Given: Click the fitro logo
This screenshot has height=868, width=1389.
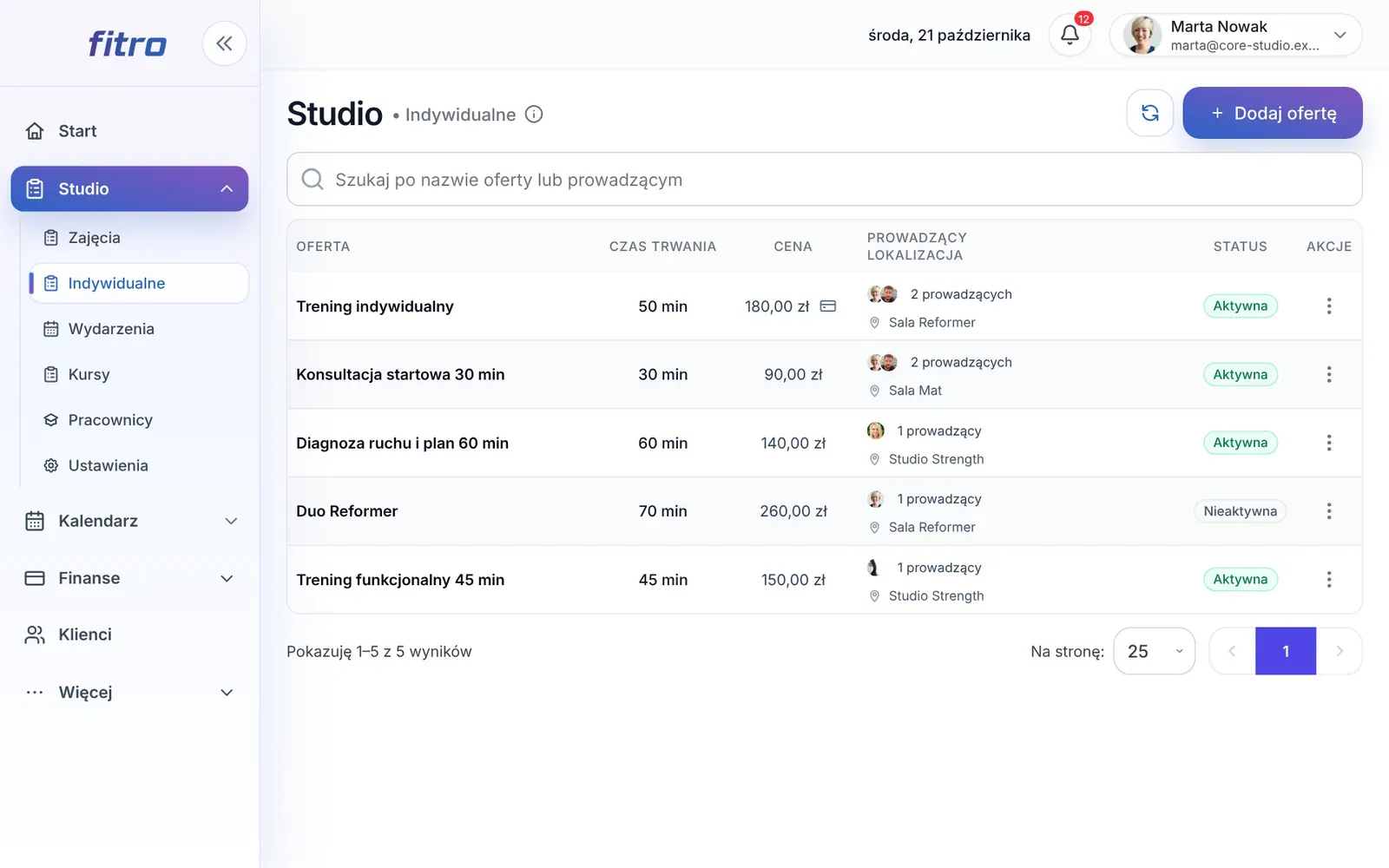Looking at the screenshot, I should click(x=127, y=43).
